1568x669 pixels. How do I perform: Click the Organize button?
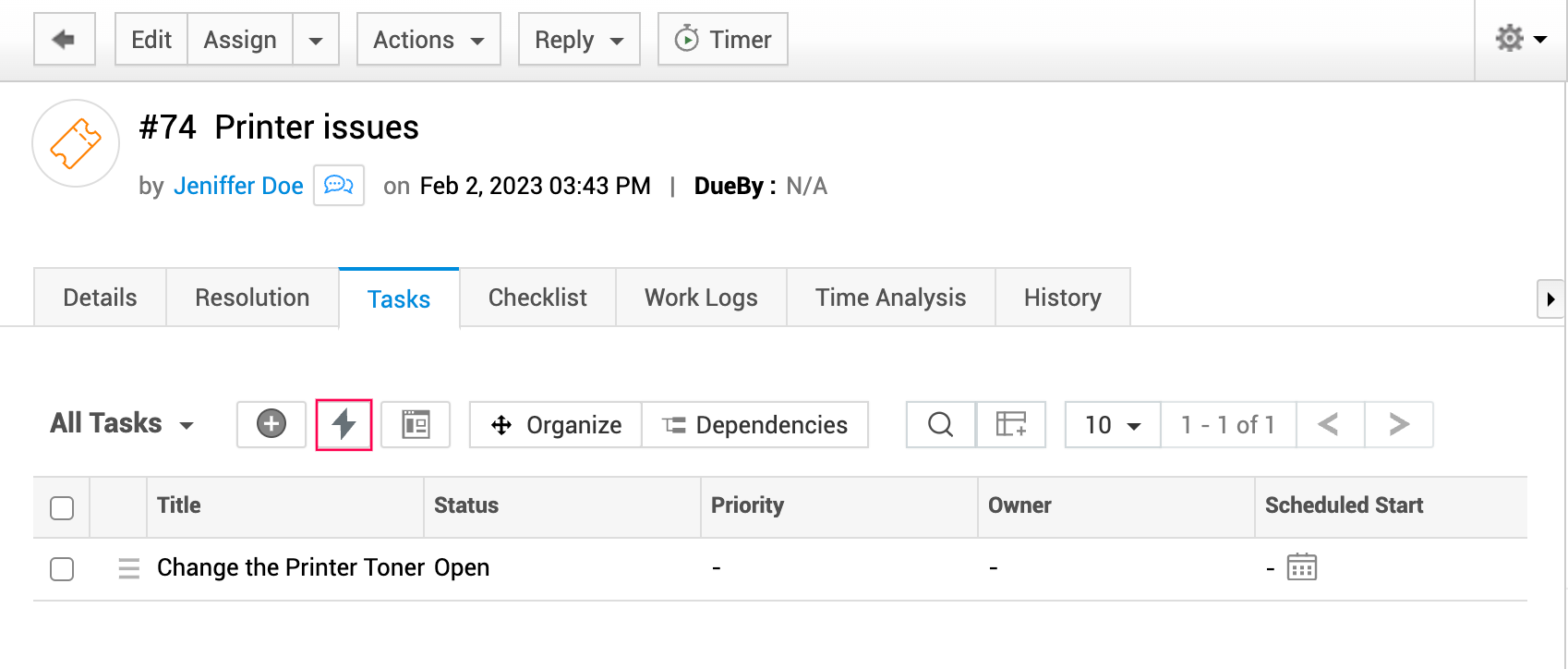tap(556, 424)
